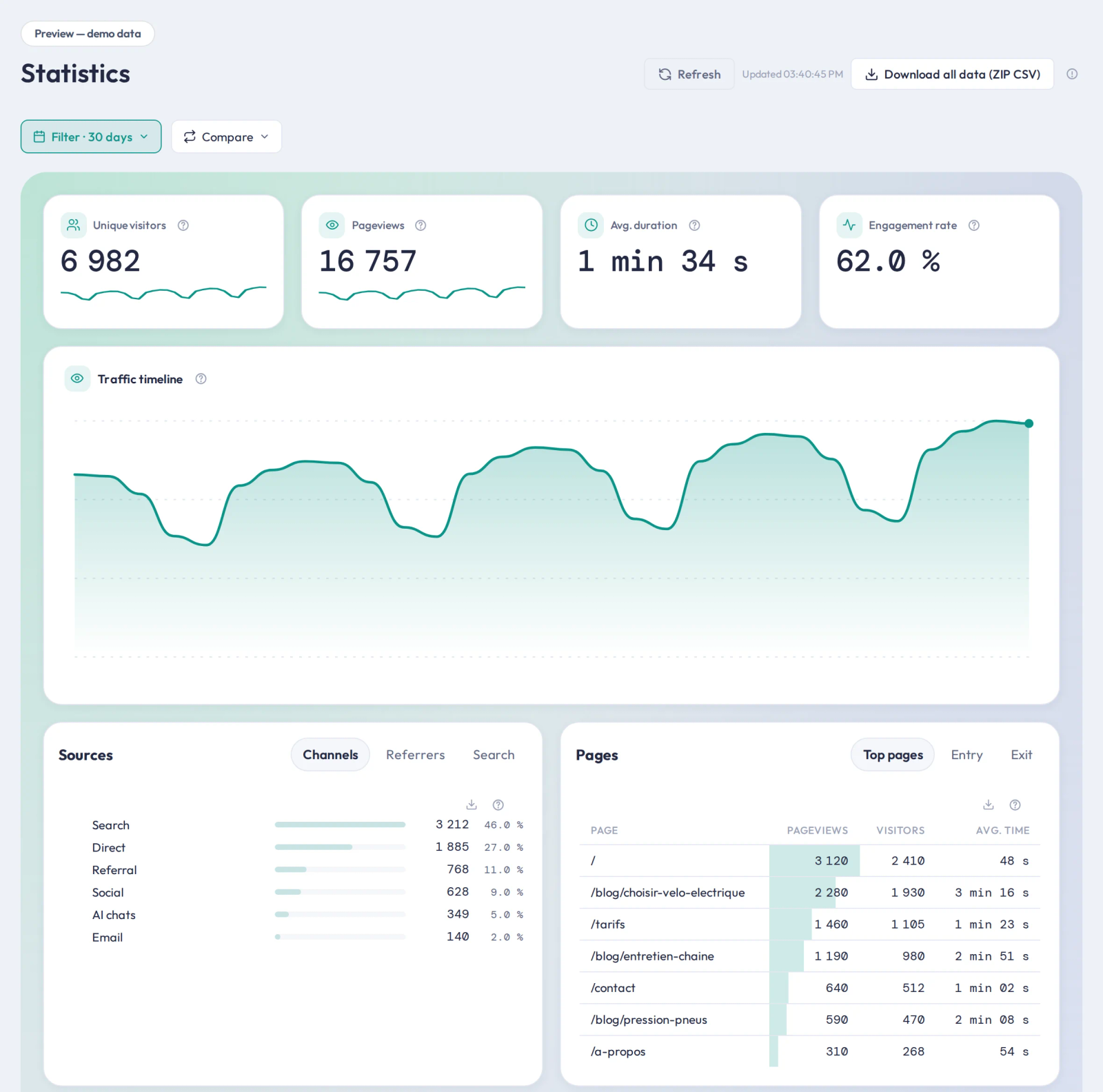Click the AVG. TIME column header
The image size is (1103, 1092).
tap(1002, 830)
